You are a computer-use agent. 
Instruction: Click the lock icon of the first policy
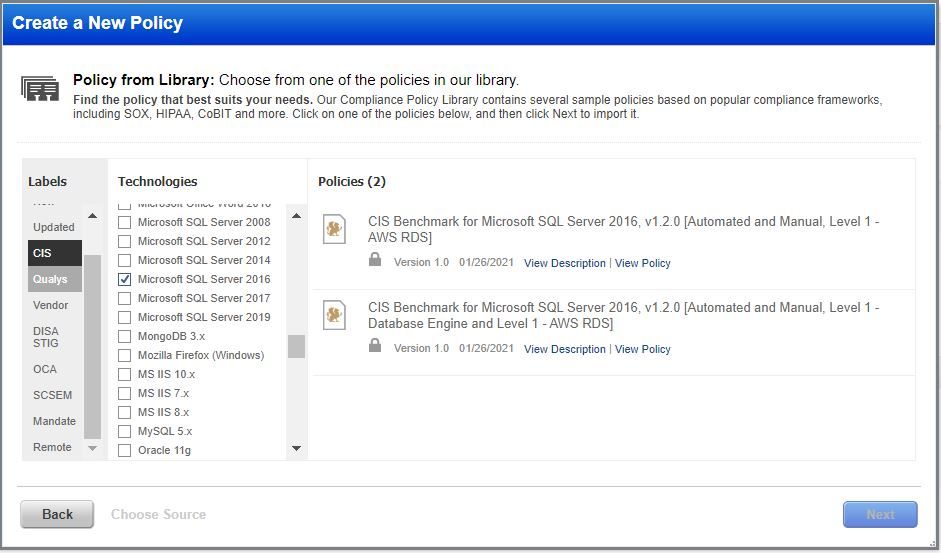[x=375, y=259]
